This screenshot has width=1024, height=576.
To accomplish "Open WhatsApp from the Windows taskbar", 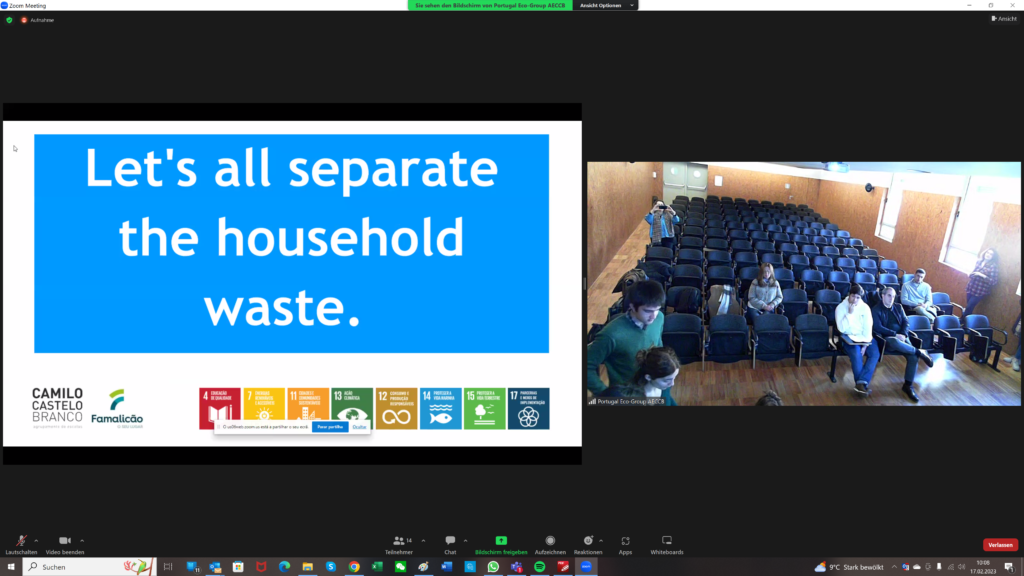I will click(493, 567).
